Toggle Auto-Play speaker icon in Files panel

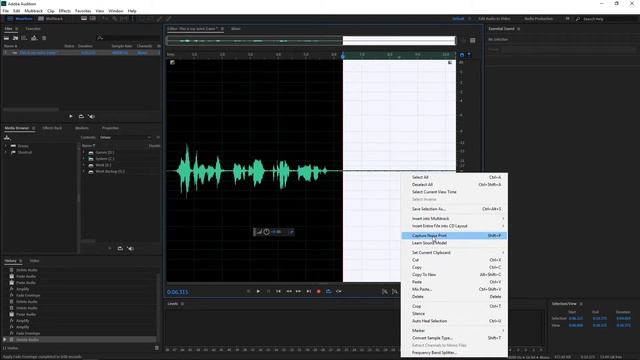click(x=91, y=116)
